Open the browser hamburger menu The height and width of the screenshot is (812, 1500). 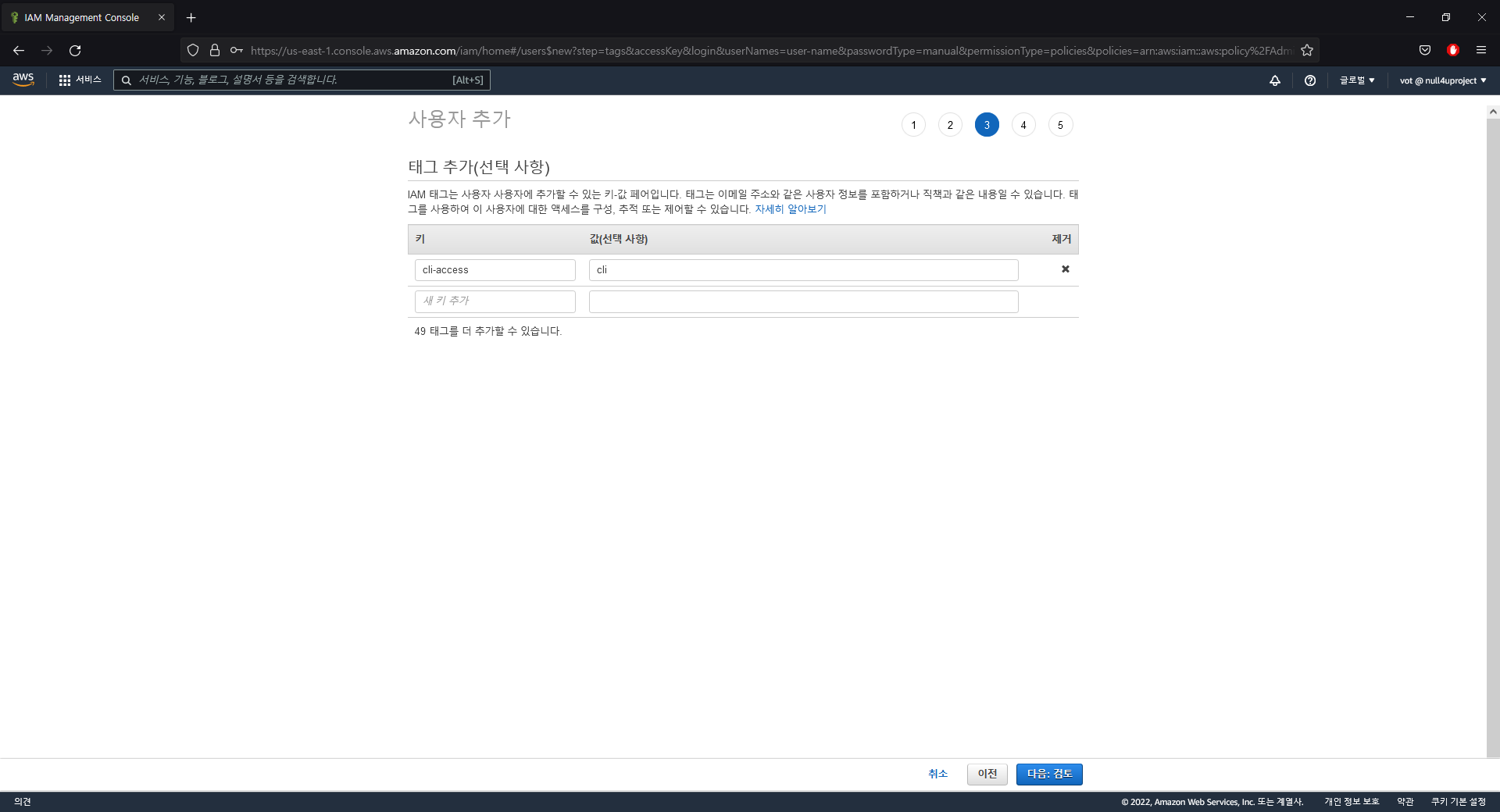(x=1481, y=51)
